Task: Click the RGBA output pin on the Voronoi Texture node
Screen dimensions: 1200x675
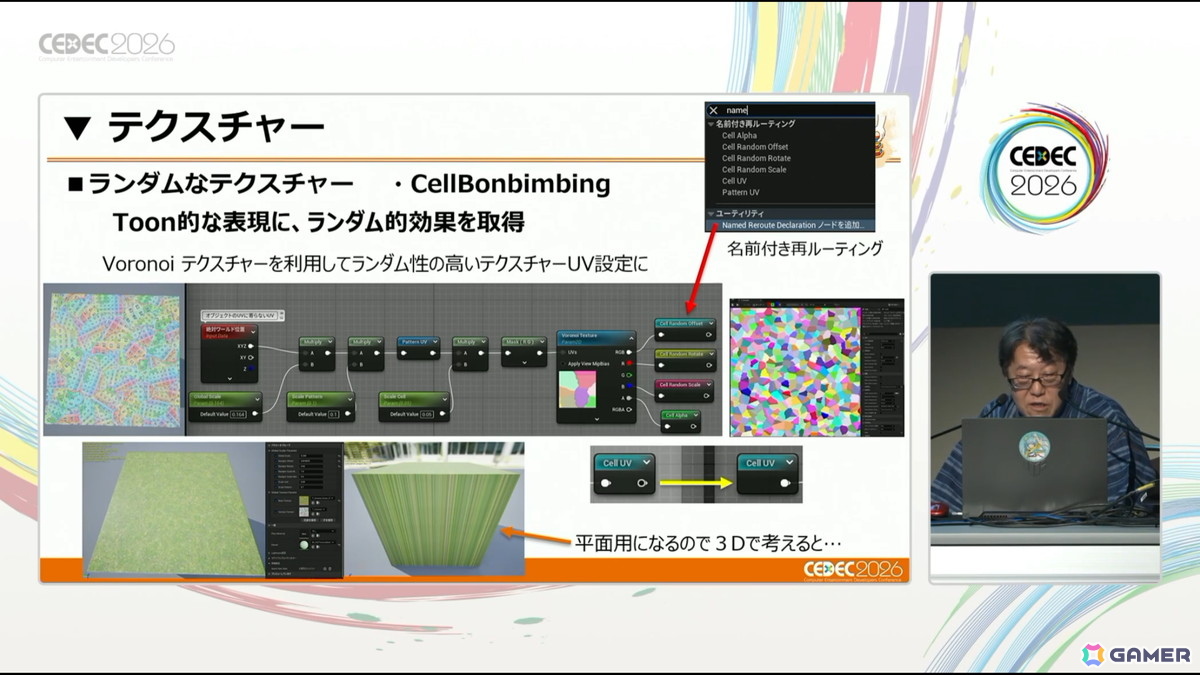Action: click(629, 410)
